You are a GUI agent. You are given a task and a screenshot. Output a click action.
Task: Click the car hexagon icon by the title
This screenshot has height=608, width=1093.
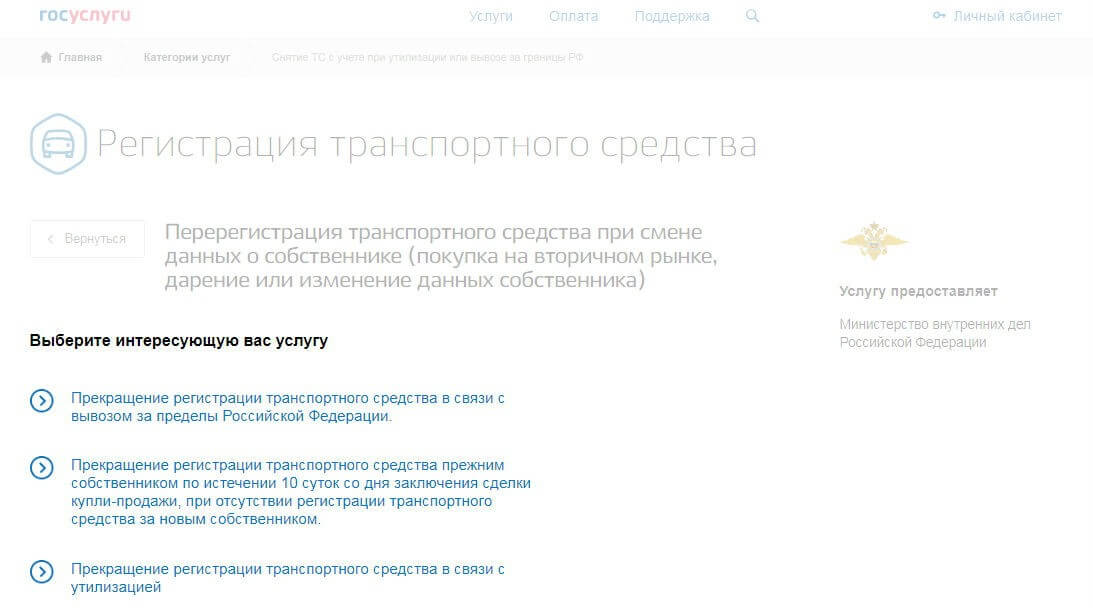coord(58,144)
